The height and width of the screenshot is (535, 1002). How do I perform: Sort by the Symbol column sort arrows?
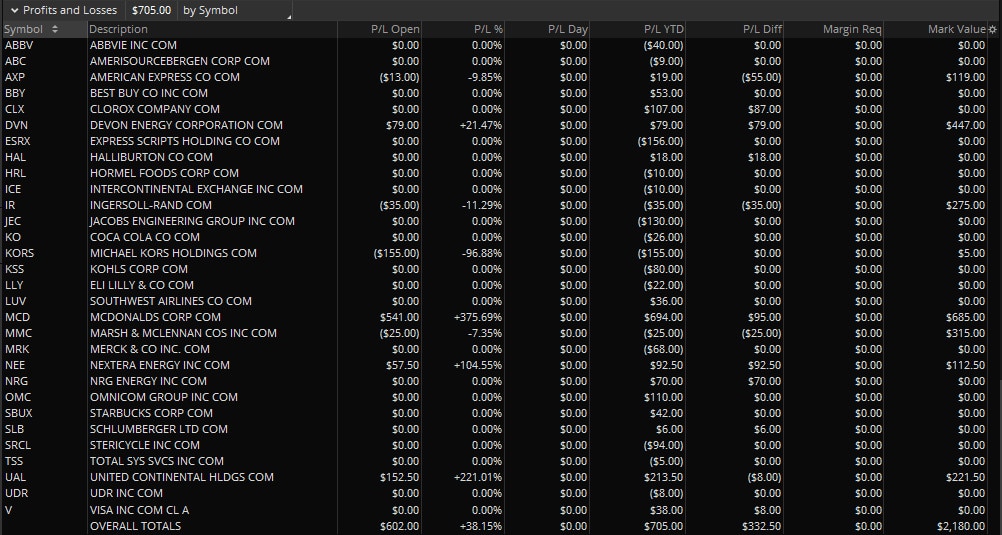click(55, 29)
